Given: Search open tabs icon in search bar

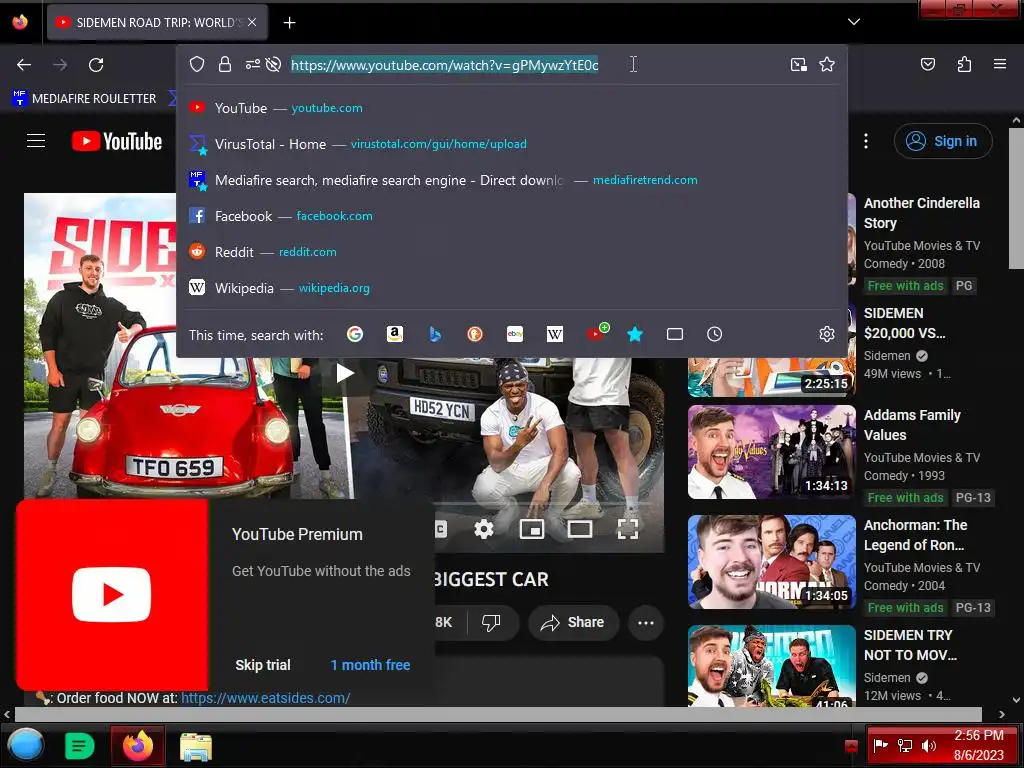Looking at the screenshot, I should (x=675, y=334).
